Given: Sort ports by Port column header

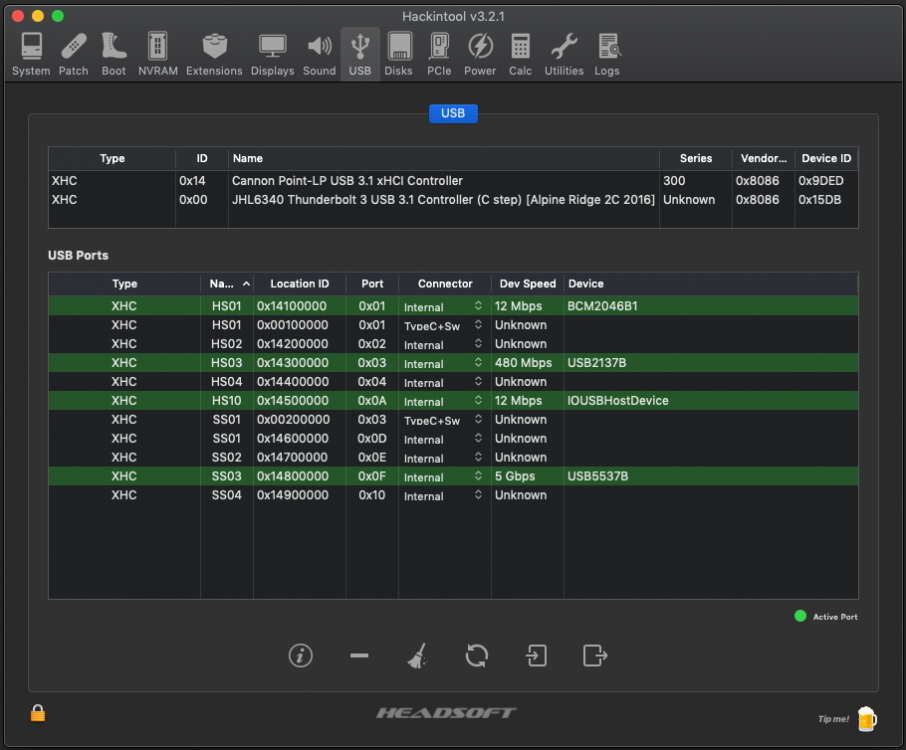Looking at the screenshot, I should (372, 284).
